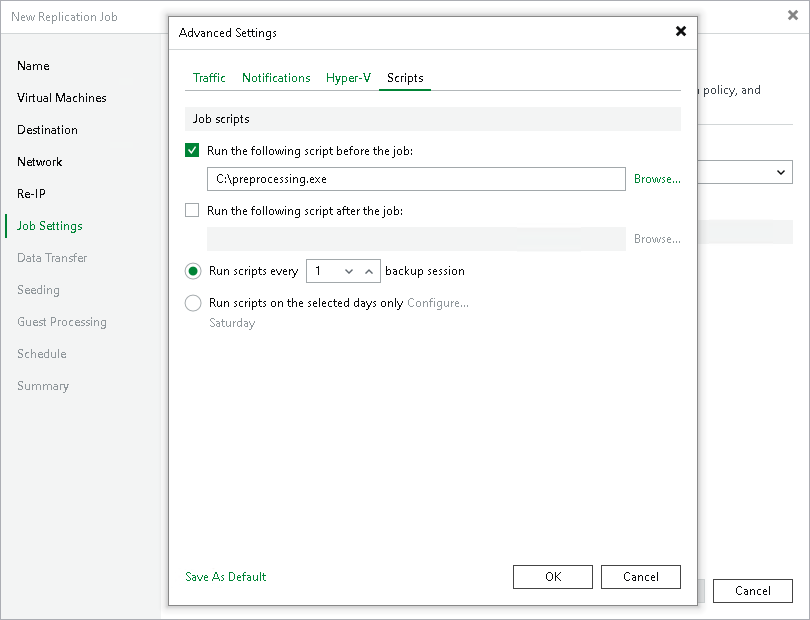Click the greyed Browse link for after-job script
Image resolution: width=810 pixels, height=620 pixels.
point(657,239)
